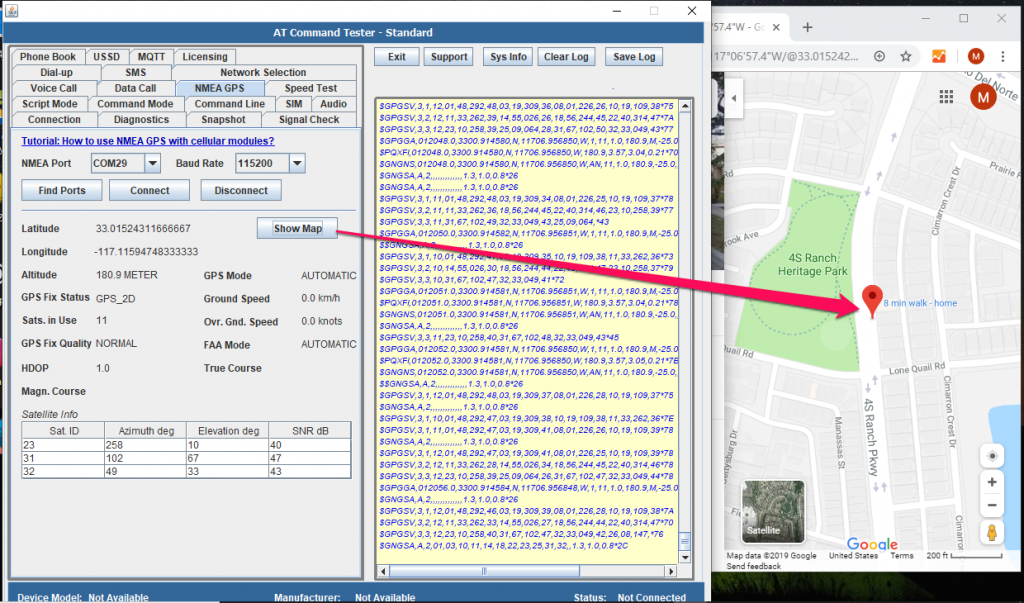Open the Command Mode tab
This screenshot has height=603, width=1024.
tap(135, 104)
